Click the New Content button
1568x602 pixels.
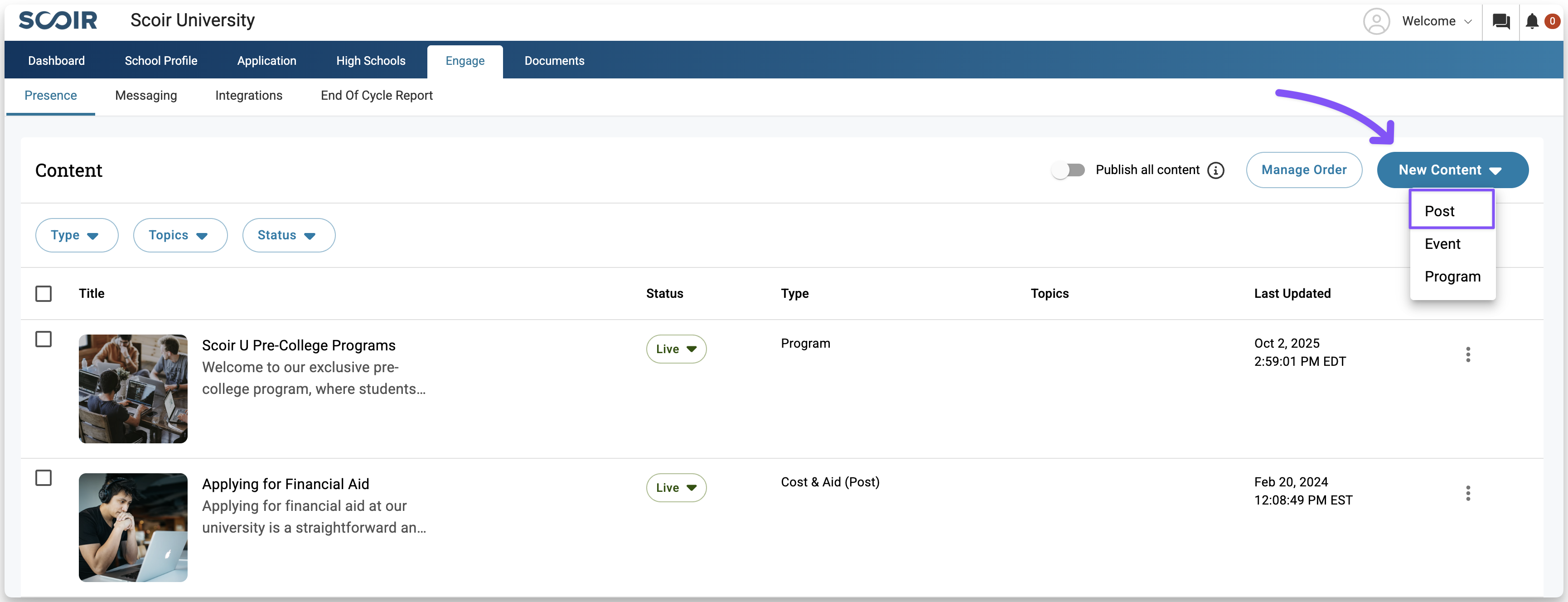coord(1451,170)
